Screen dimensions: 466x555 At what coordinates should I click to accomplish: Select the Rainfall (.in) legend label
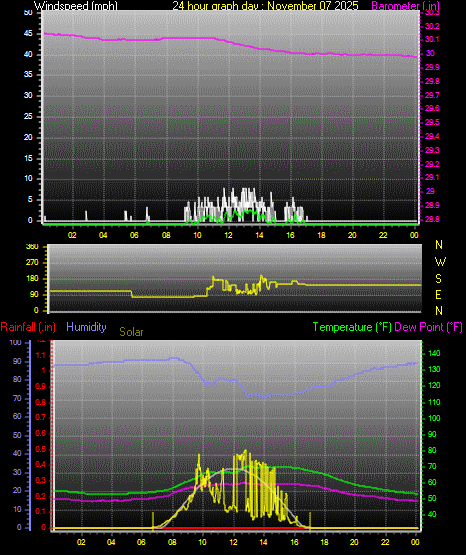tap(28, 327)
